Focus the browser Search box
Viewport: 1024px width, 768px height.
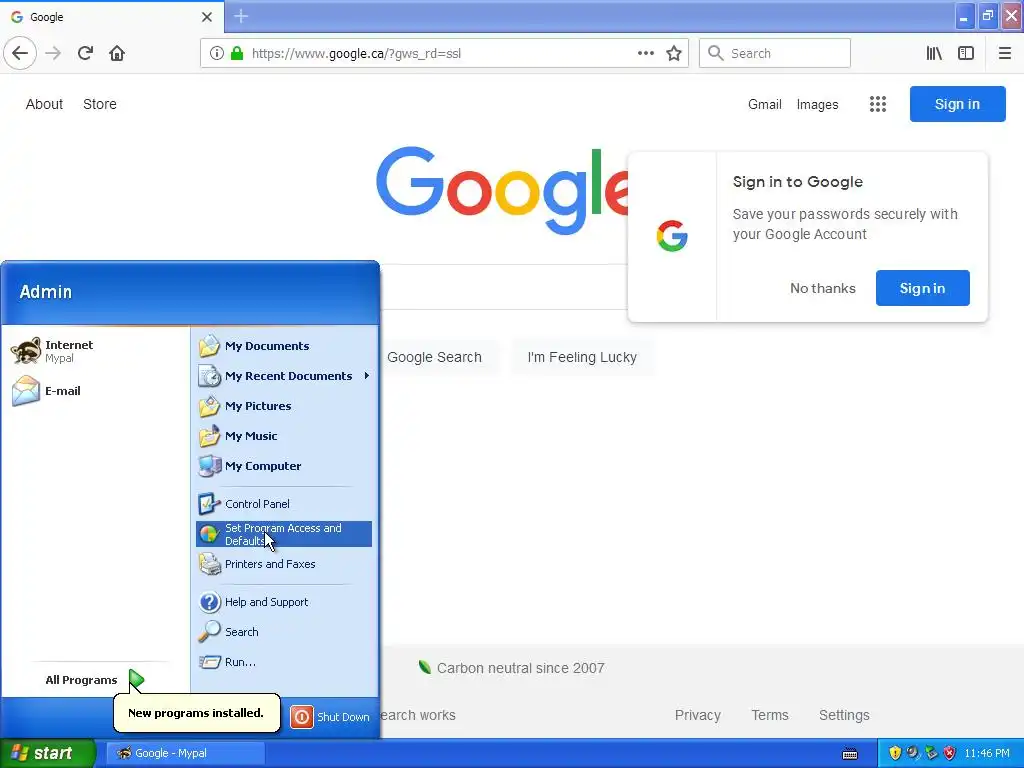(775, 53)
